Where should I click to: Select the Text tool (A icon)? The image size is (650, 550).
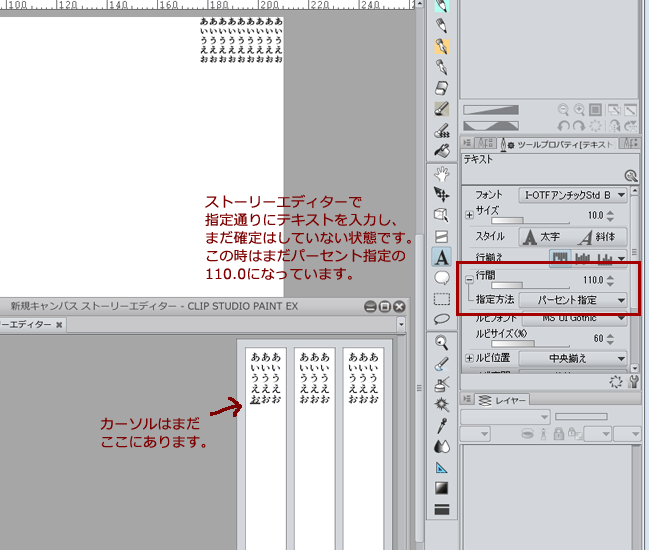tap(441, 257)
